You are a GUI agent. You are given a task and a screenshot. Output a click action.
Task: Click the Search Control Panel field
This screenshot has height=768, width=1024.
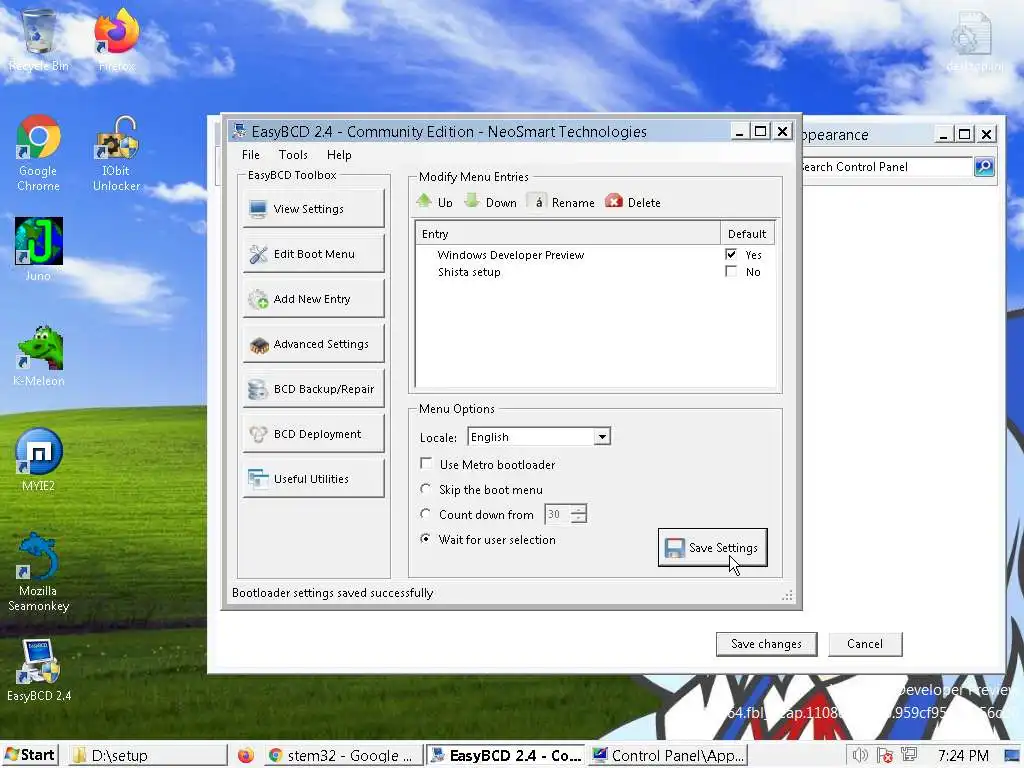click(x=886, y=167)
